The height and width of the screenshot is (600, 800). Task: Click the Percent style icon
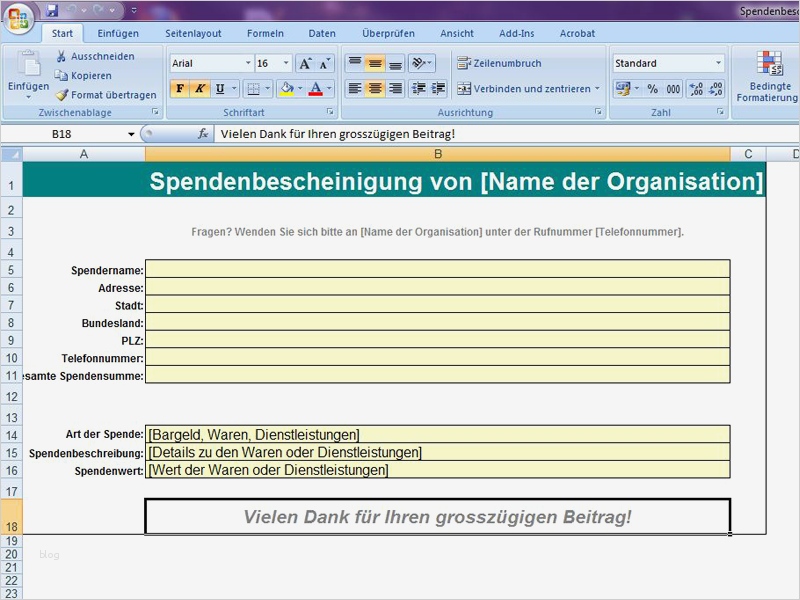coord(653,88)
